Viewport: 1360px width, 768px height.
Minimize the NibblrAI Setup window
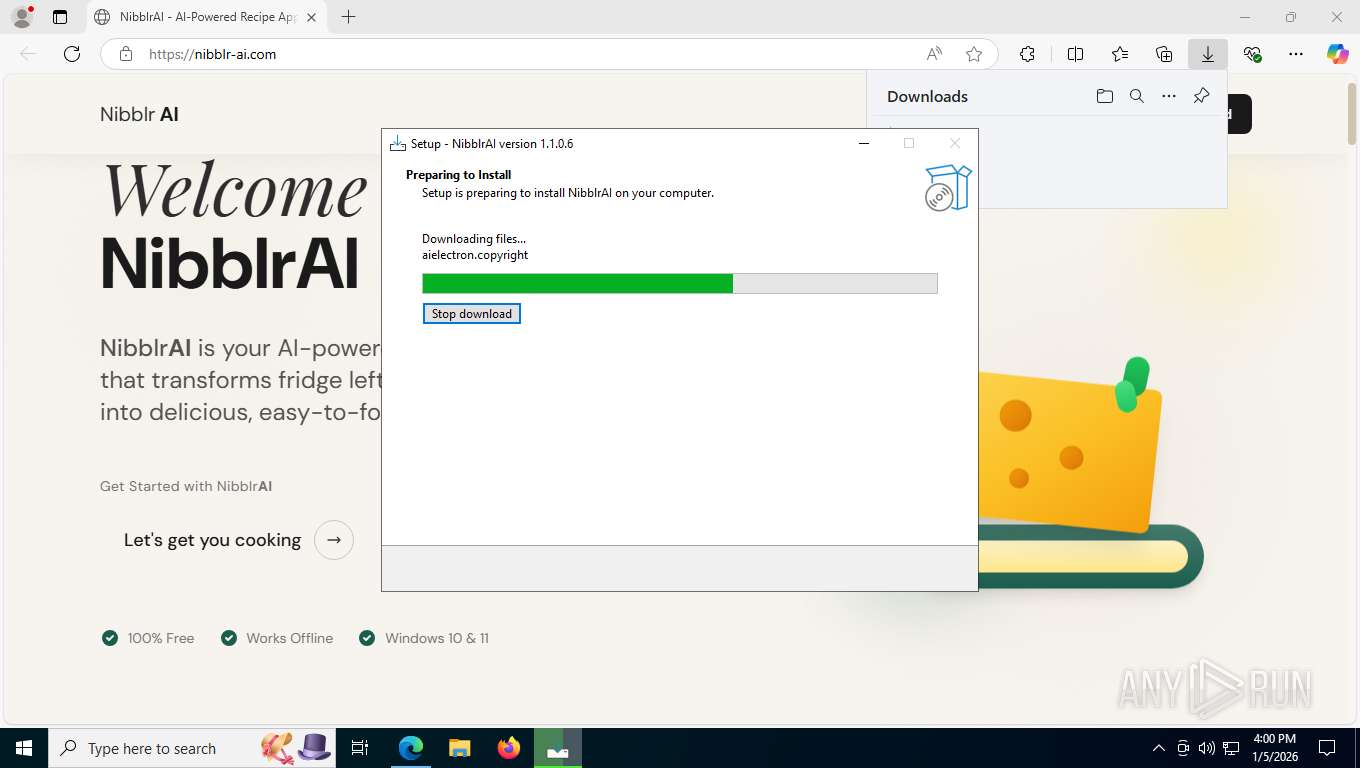864,143
